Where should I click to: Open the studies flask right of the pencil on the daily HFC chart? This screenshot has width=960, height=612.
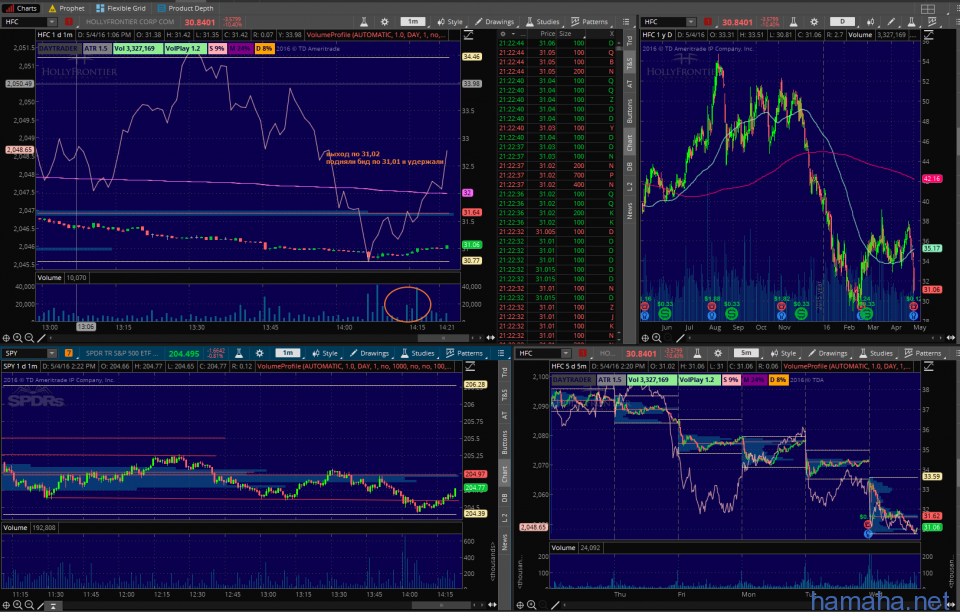912,21
